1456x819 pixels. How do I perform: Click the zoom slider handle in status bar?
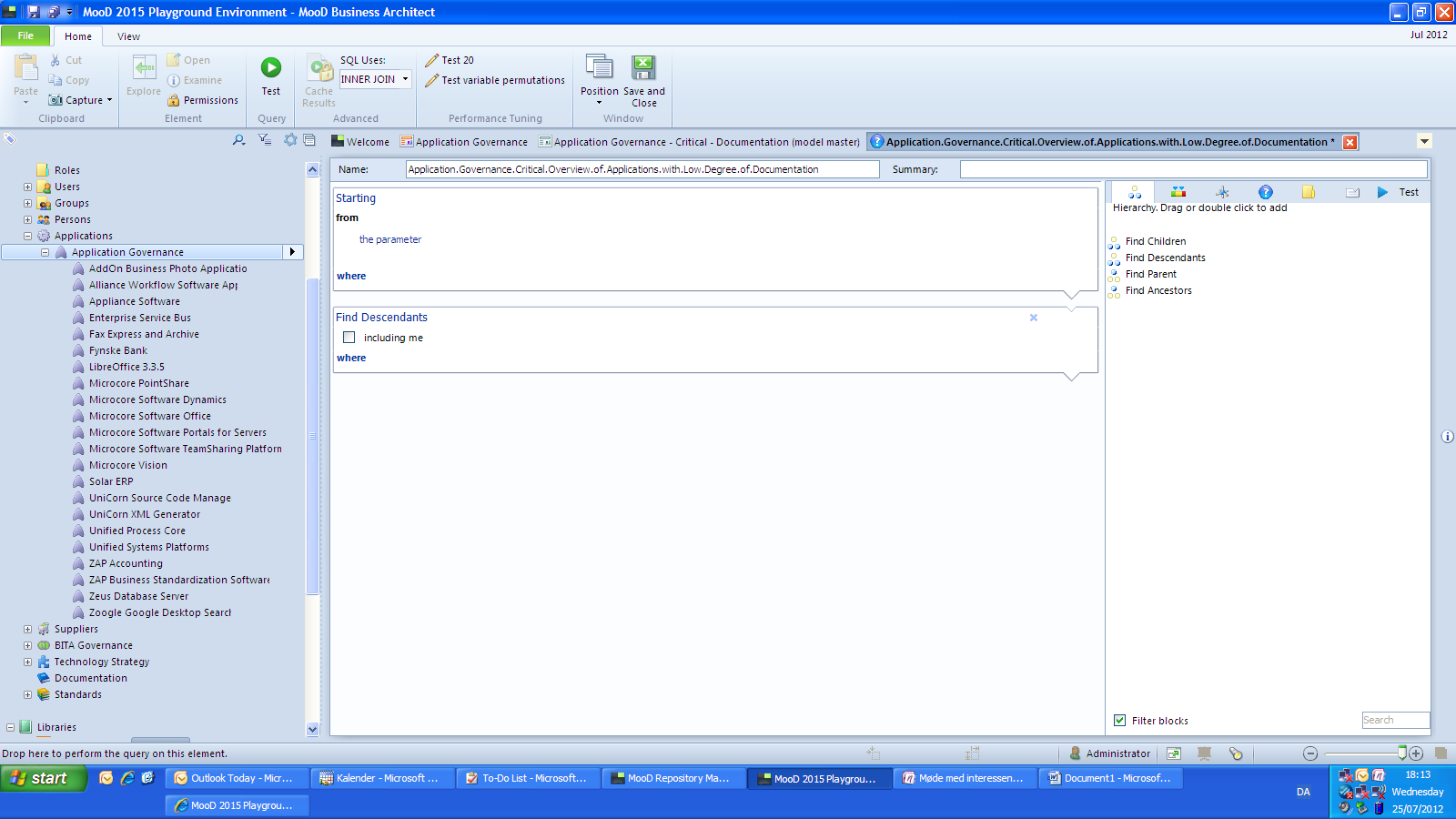pos(1402,753)
